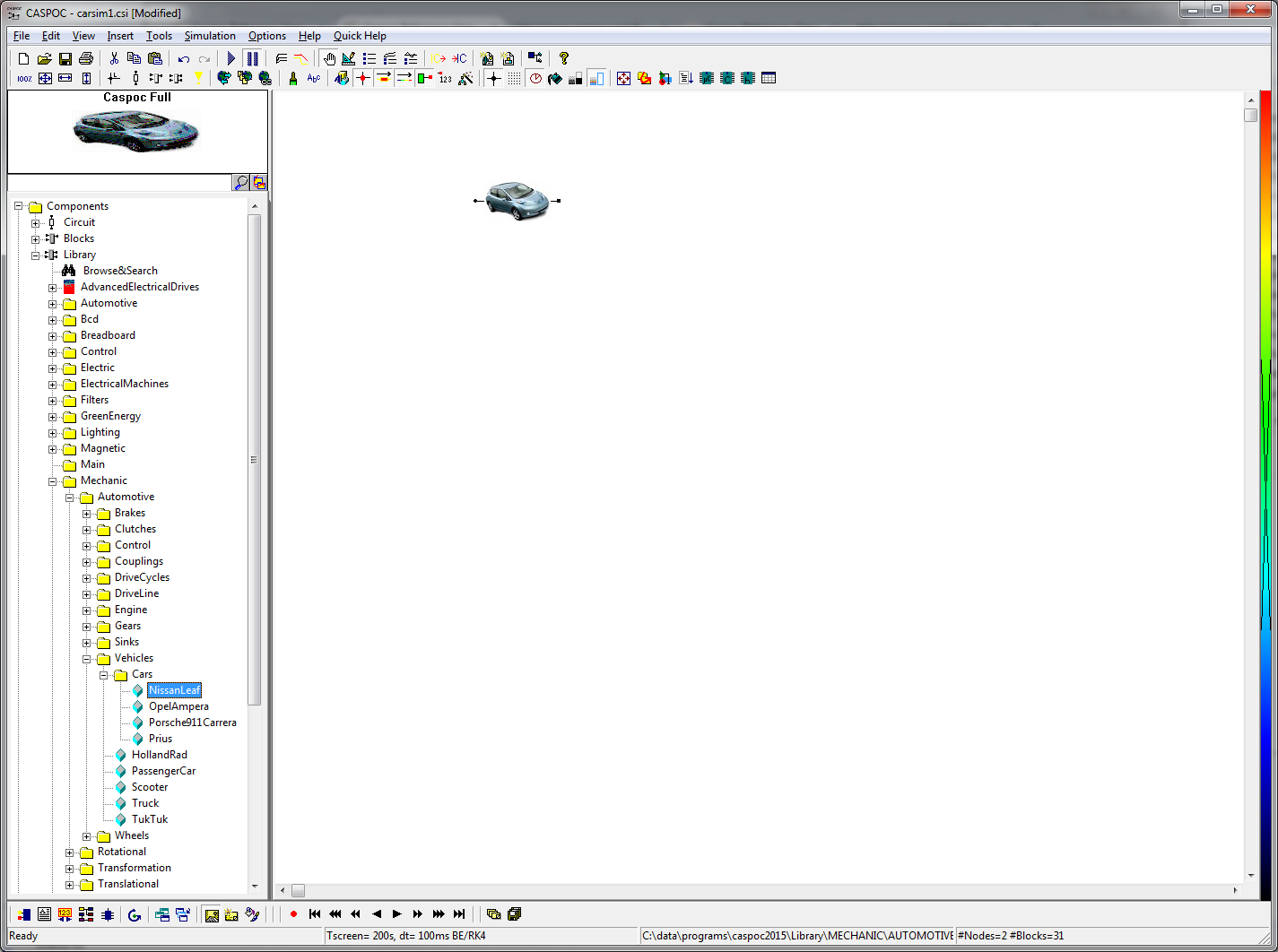Screen dimensions: 1278x952
Task: Paste from clipboard using the toolbar icon
Action: pyautogui.click(x=155, y=58)
